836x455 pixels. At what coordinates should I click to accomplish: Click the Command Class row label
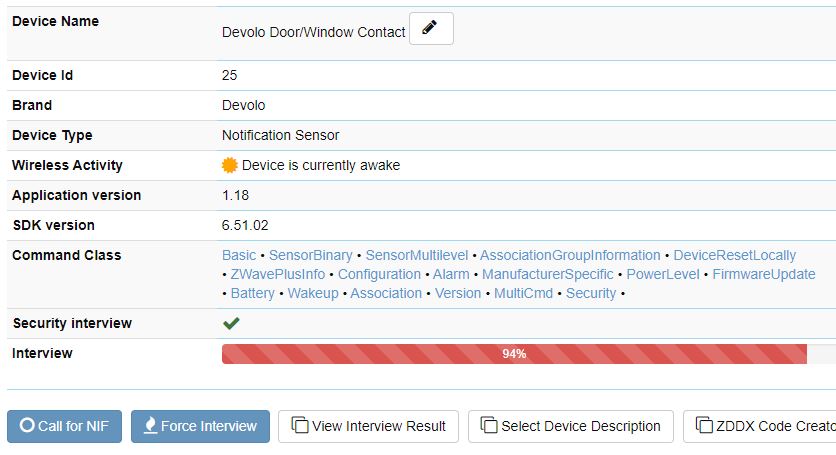(67, 256)
